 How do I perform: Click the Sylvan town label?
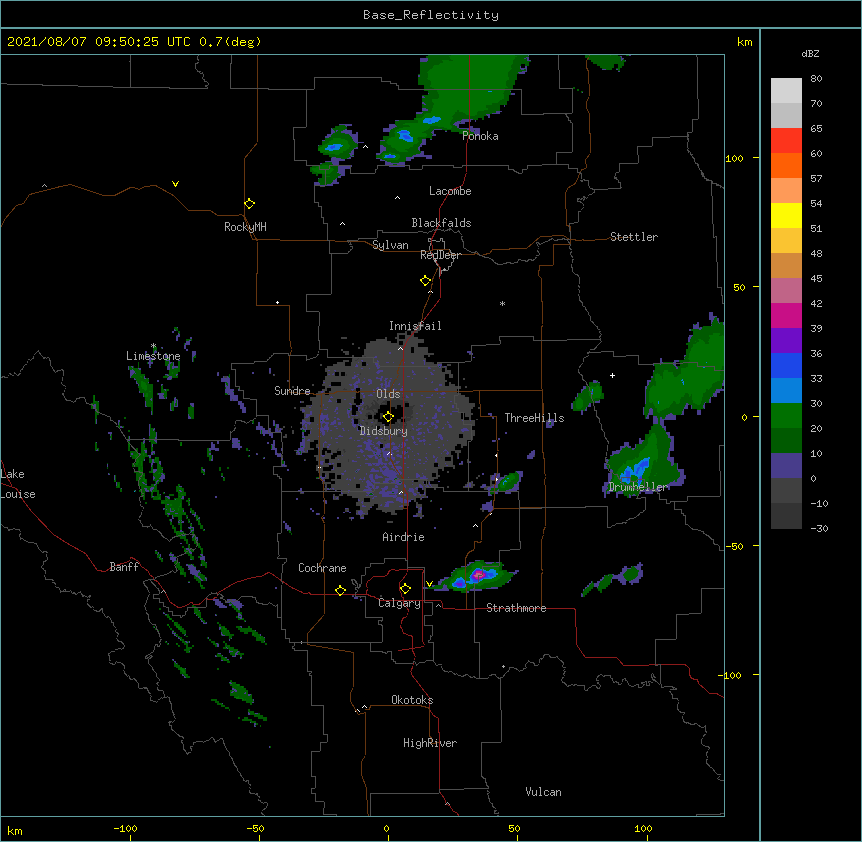390,245
